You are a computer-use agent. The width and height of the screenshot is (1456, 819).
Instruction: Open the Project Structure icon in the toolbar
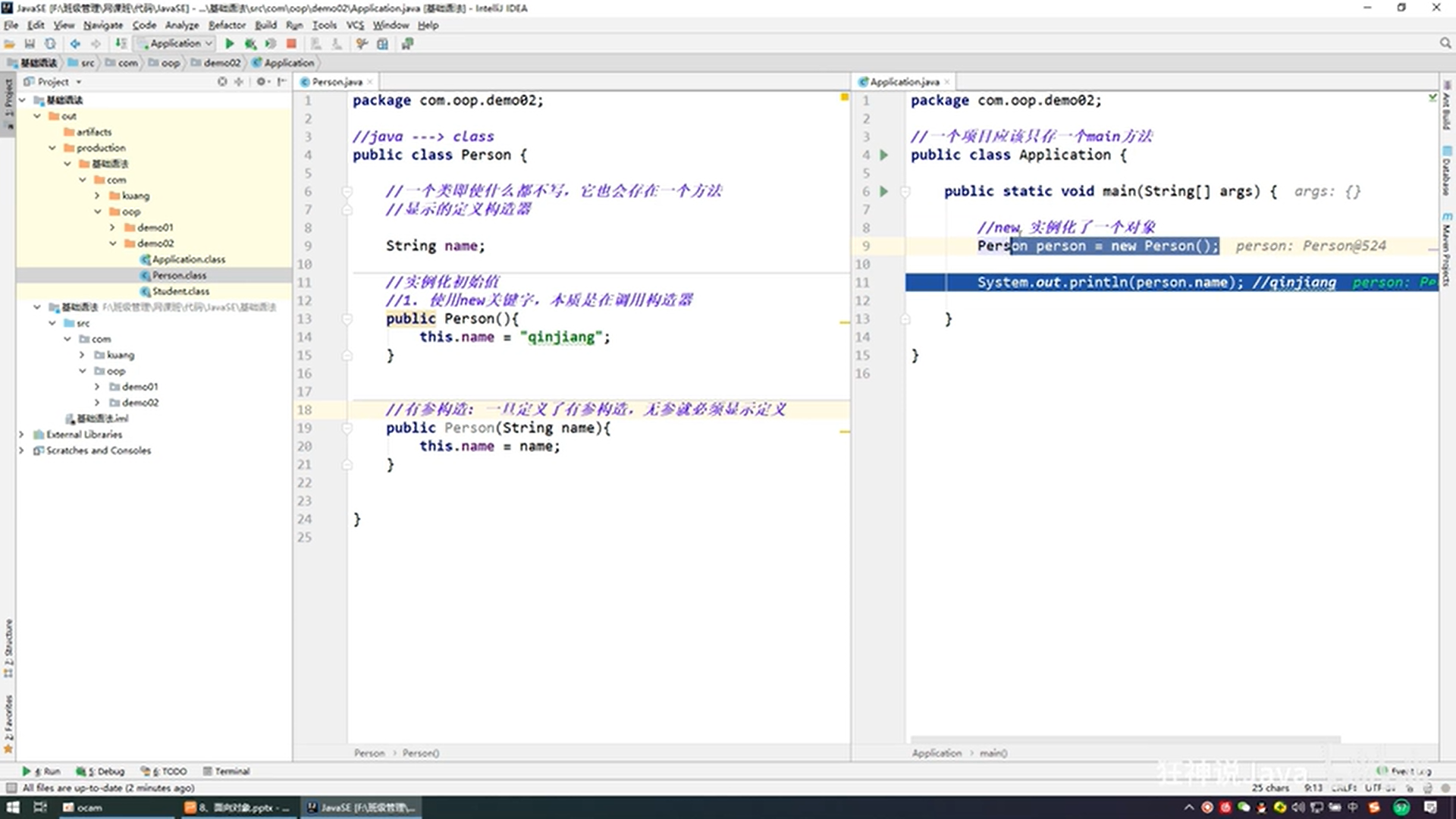pos(383,44)
